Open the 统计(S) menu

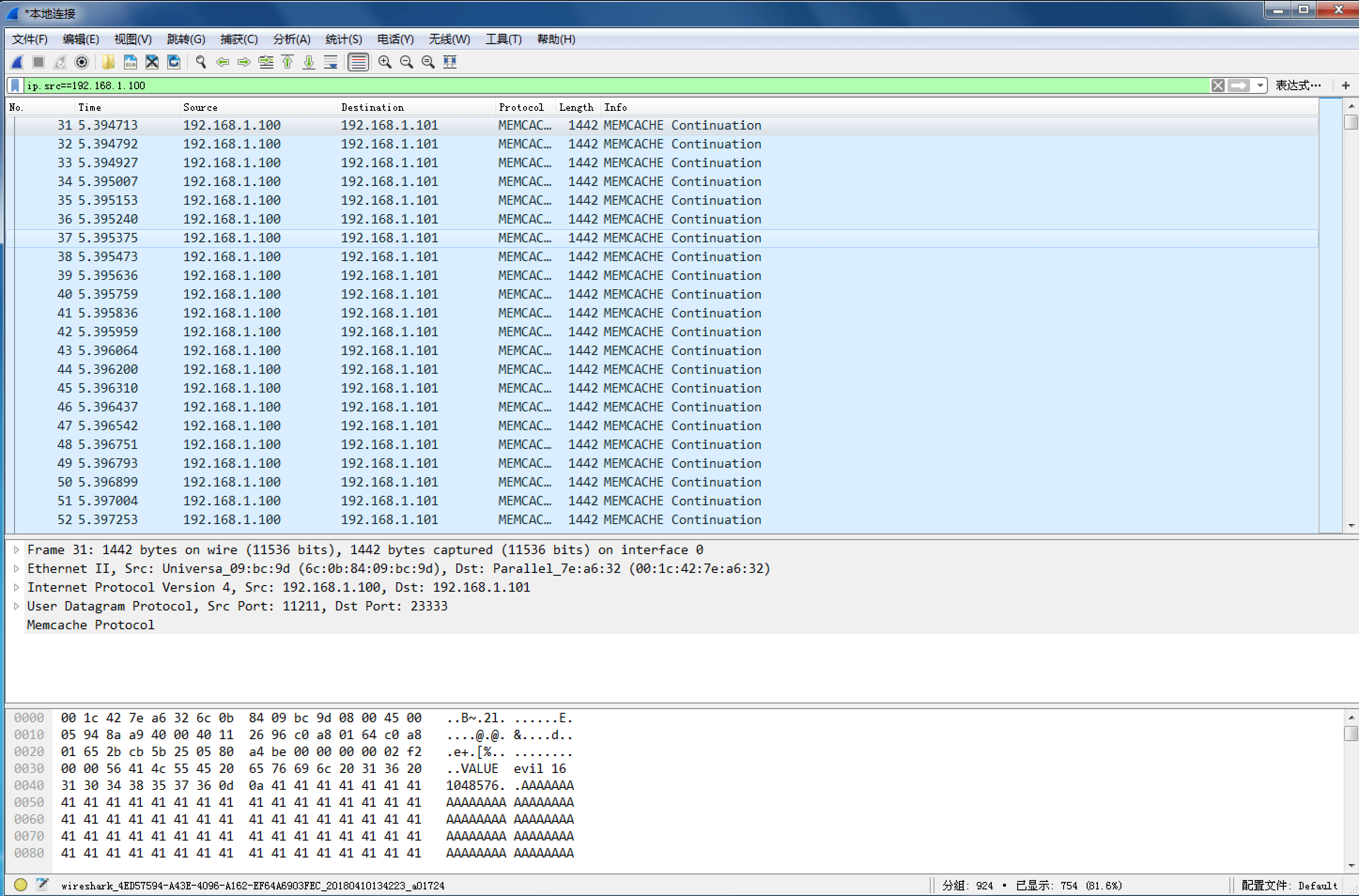click(343, 39)
